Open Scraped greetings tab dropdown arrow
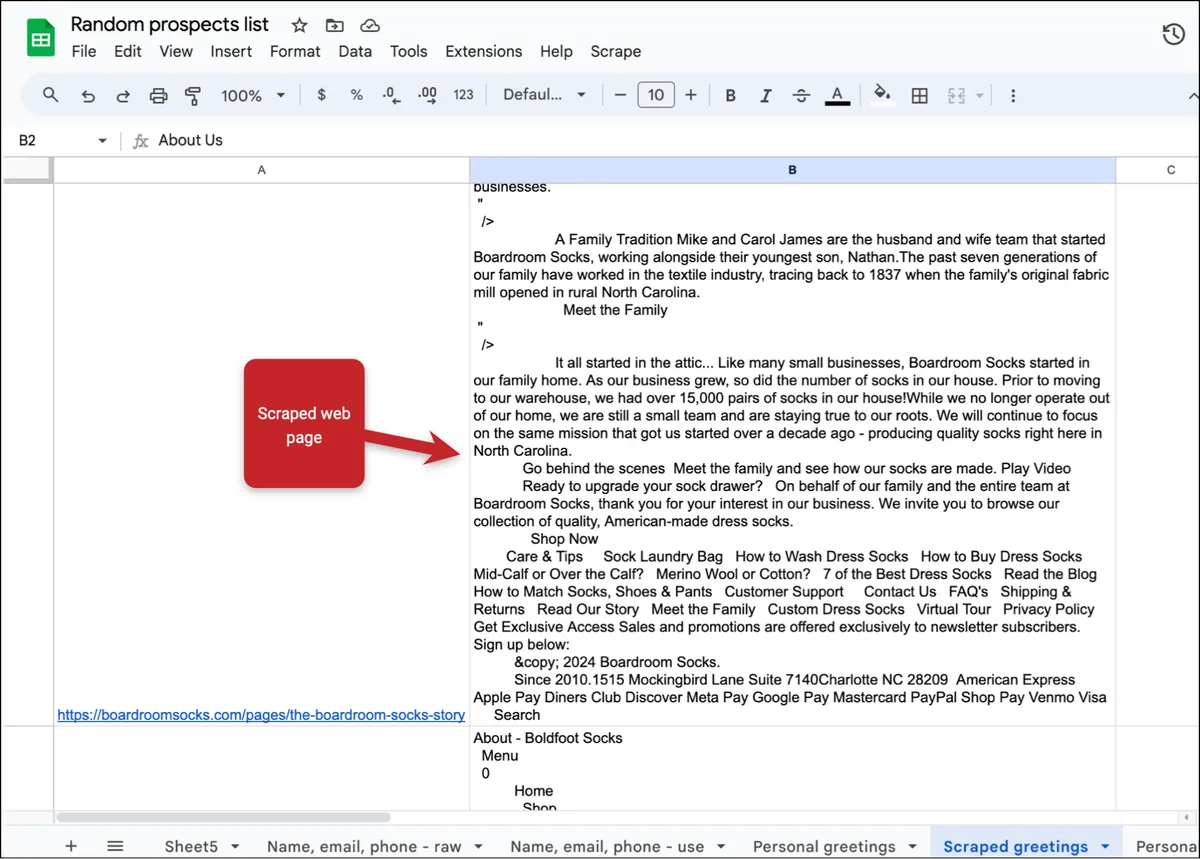This screenshot has height=859, width=1200. click(x=1105, y=847)
